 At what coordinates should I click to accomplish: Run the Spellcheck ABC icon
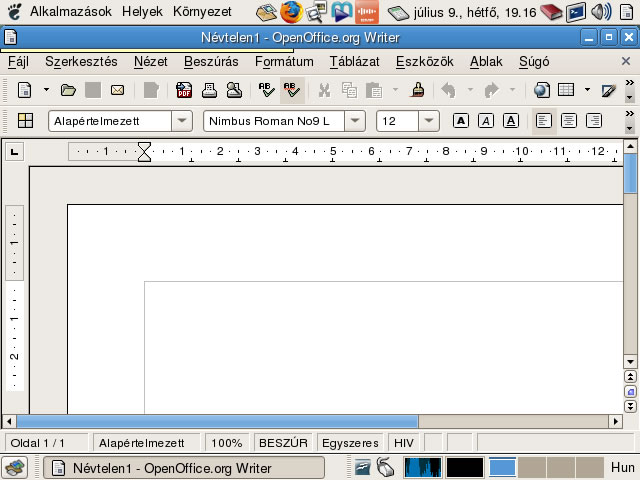(x=267, y=90)
